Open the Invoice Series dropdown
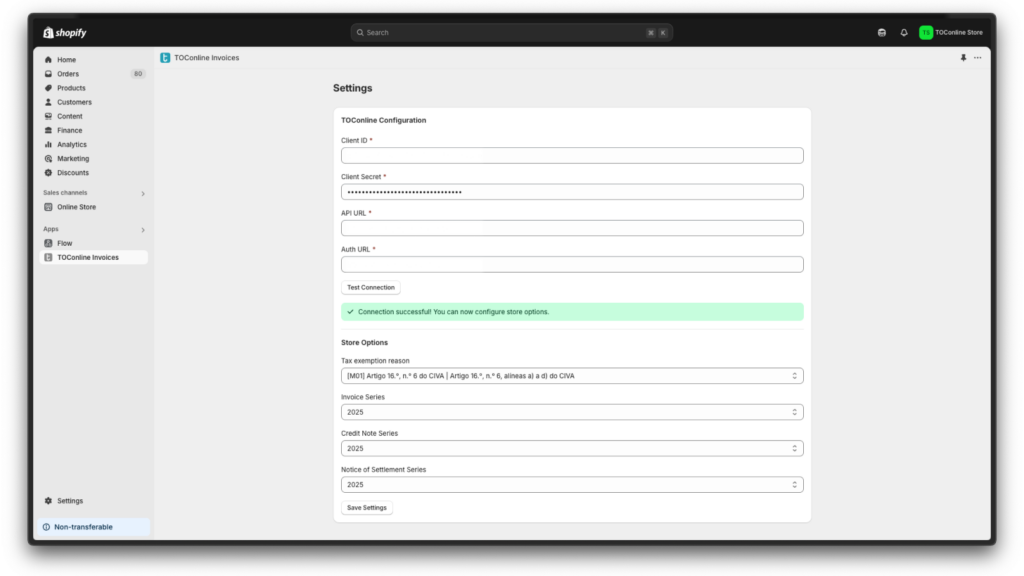Image resolution: width=1024 pixels, height=576 pixels. click(572, 412)
